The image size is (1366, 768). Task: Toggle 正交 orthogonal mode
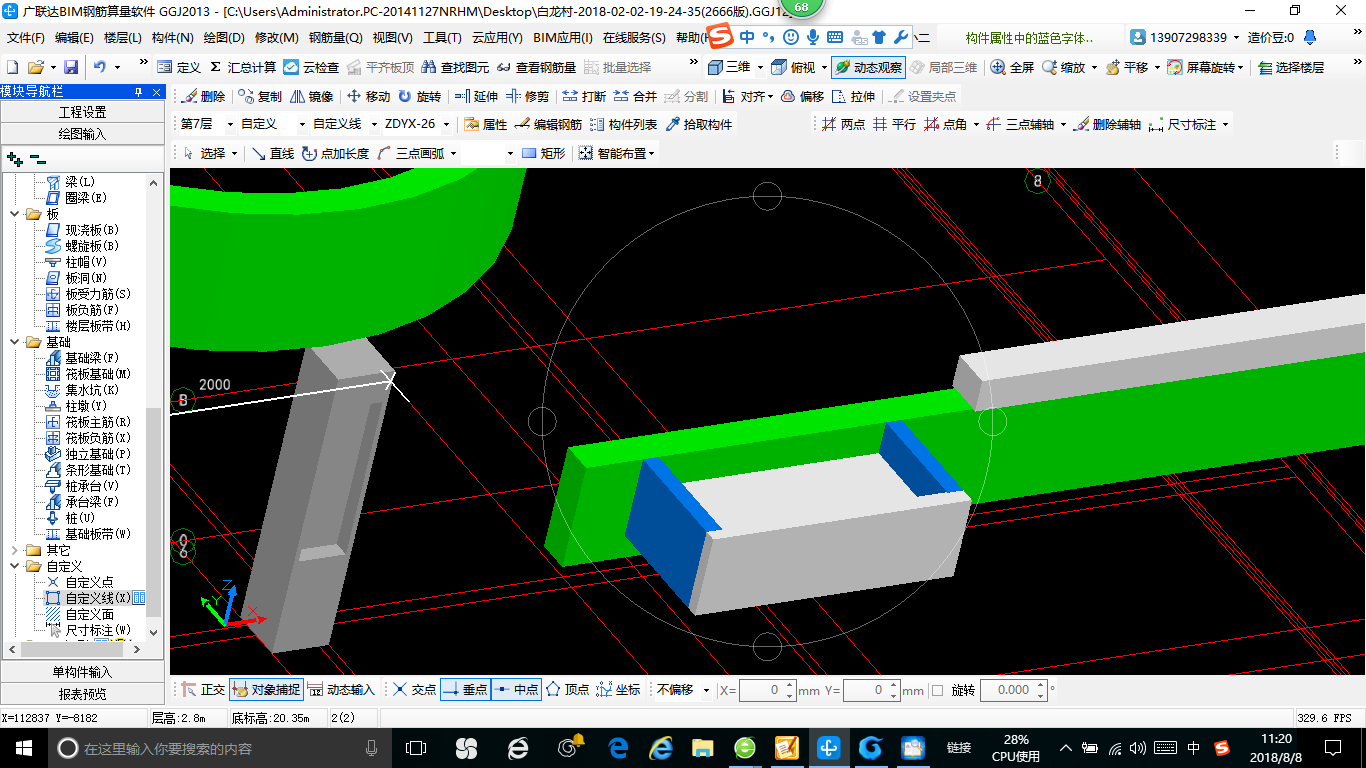[203, 690]
